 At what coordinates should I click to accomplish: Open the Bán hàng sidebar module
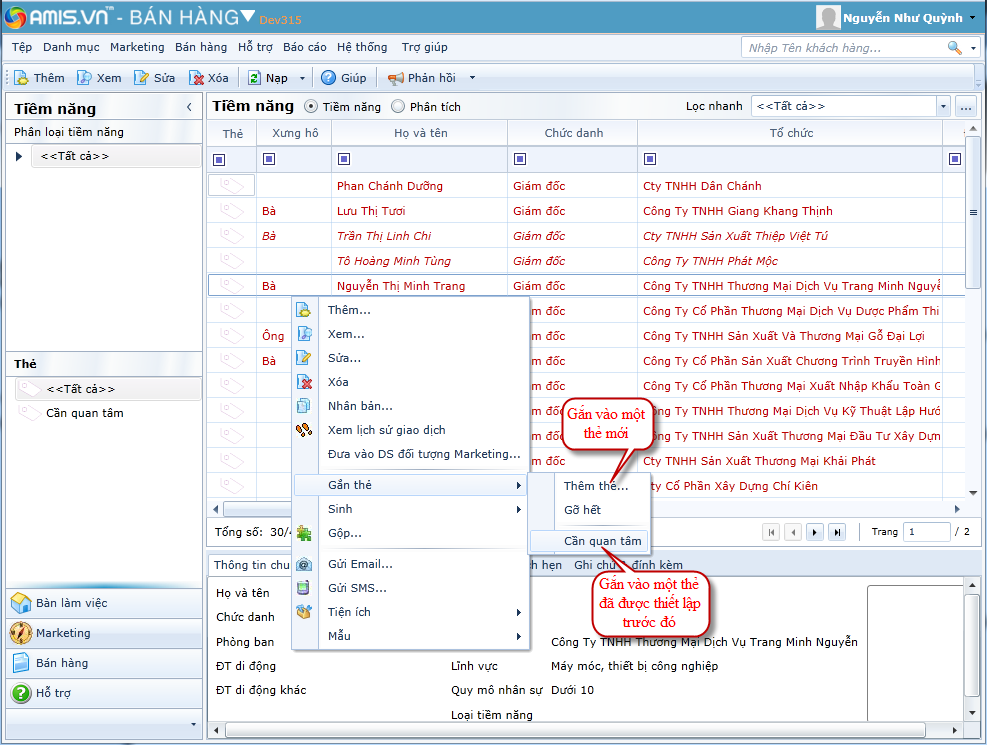62,663
